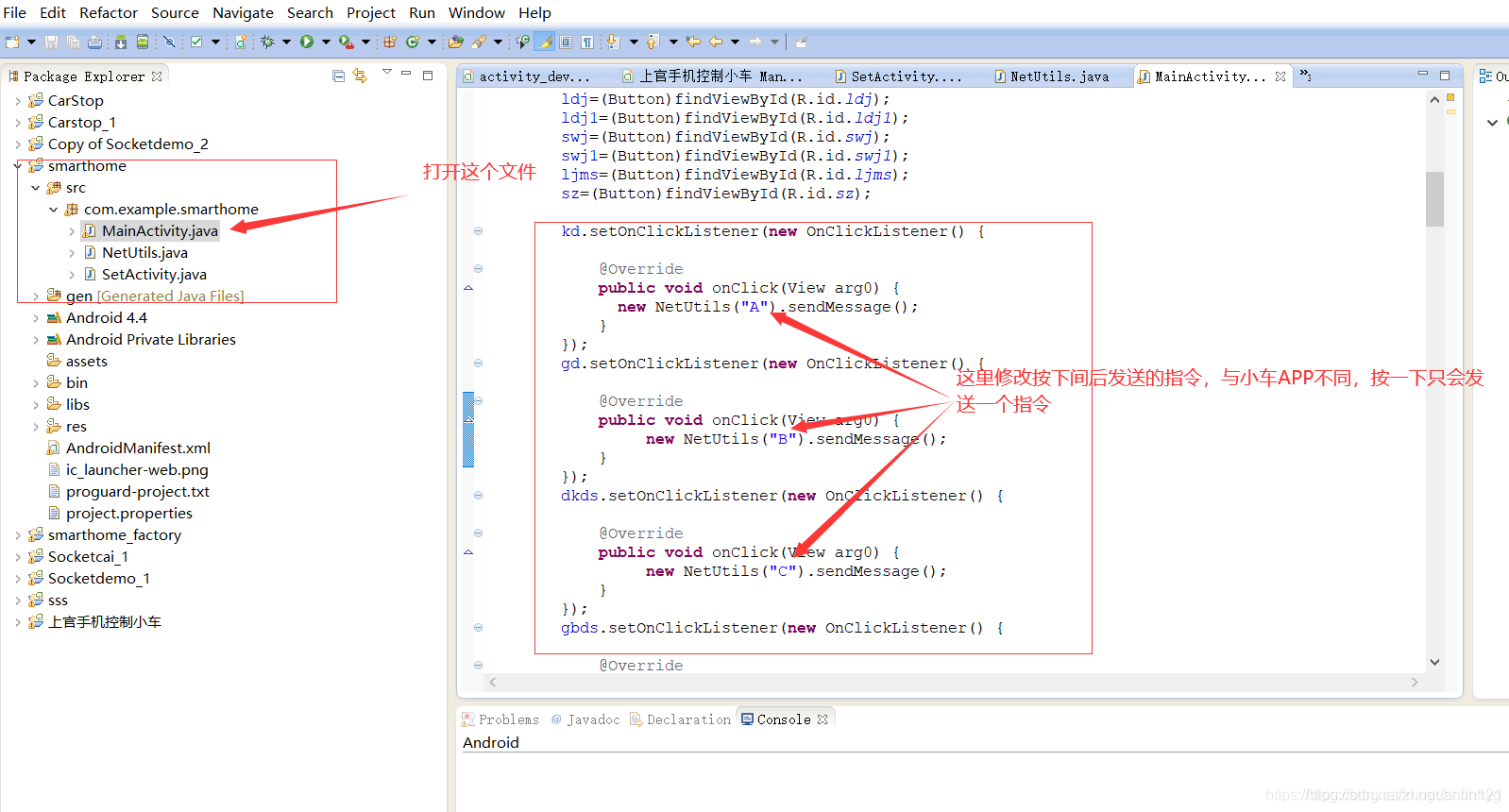
Task: Click the Save toolbar icon
Action: (x=51, y=42)
